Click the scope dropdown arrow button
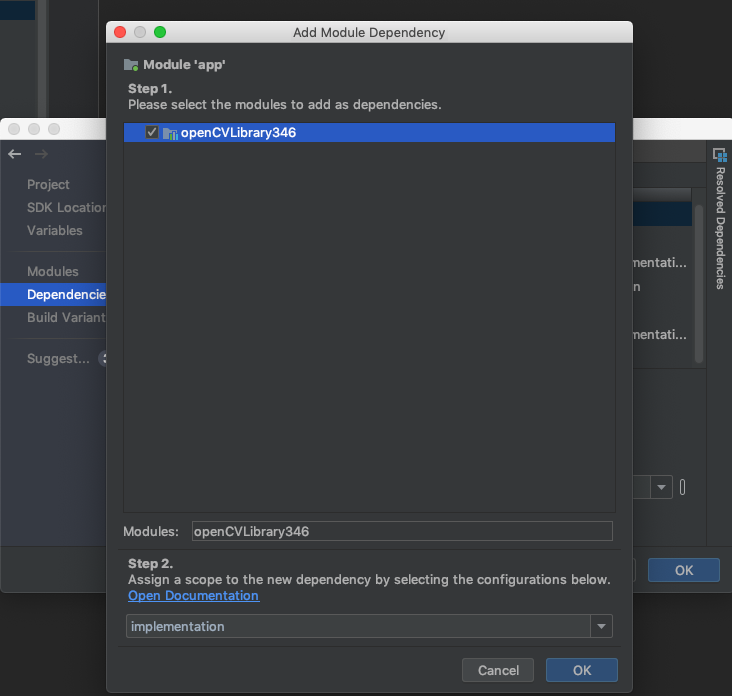The width and height of the screenshot is (732, 696). 601,626
